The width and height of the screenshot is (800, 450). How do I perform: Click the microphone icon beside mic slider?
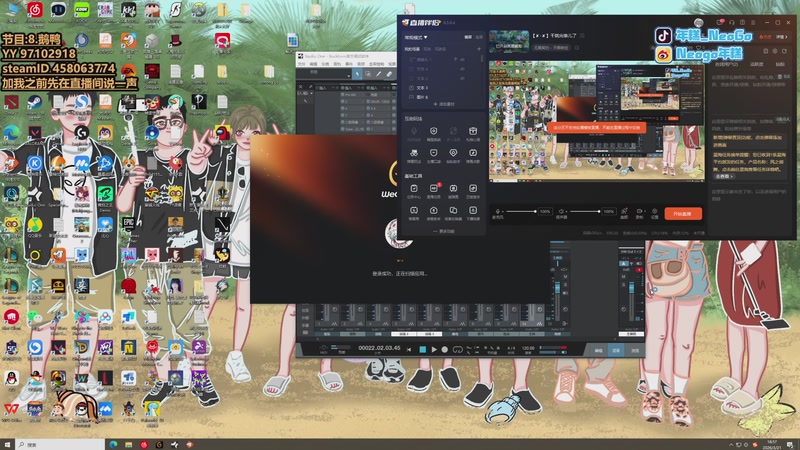click(498, 211)
